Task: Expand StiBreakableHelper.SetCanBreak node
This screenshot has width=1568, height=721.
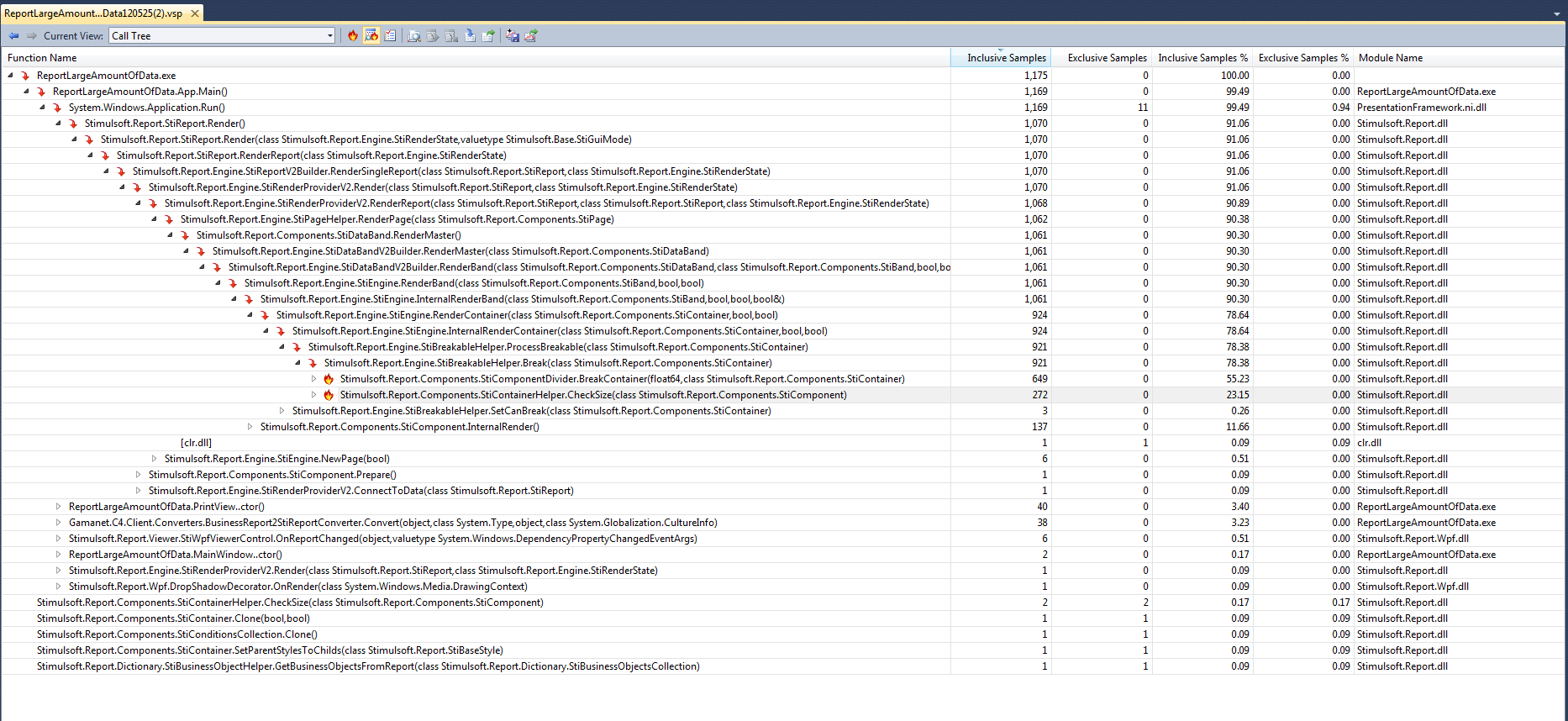Action: coord(282,411)
